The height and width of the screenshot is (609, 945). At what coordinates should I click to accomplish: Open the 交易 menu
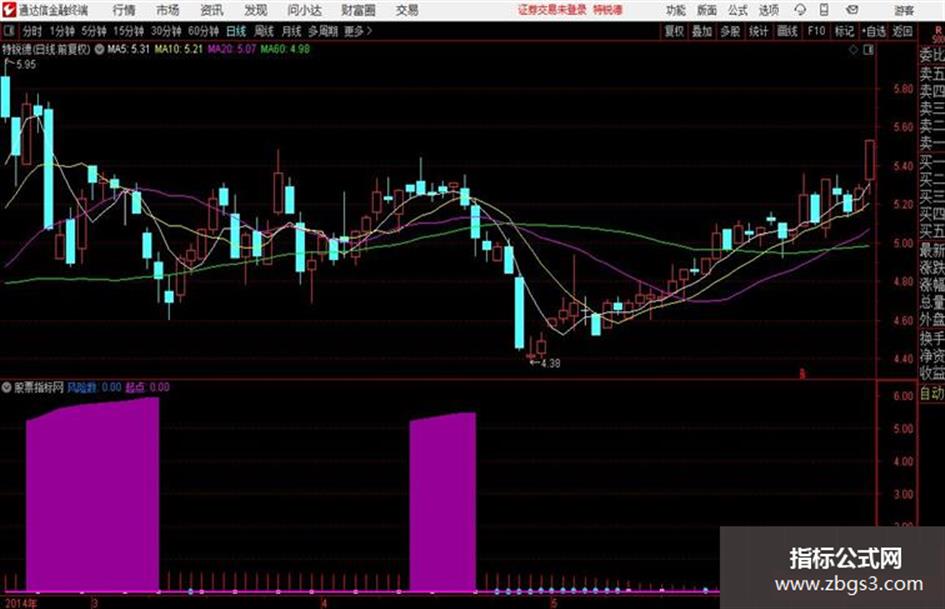click(407, 10)
